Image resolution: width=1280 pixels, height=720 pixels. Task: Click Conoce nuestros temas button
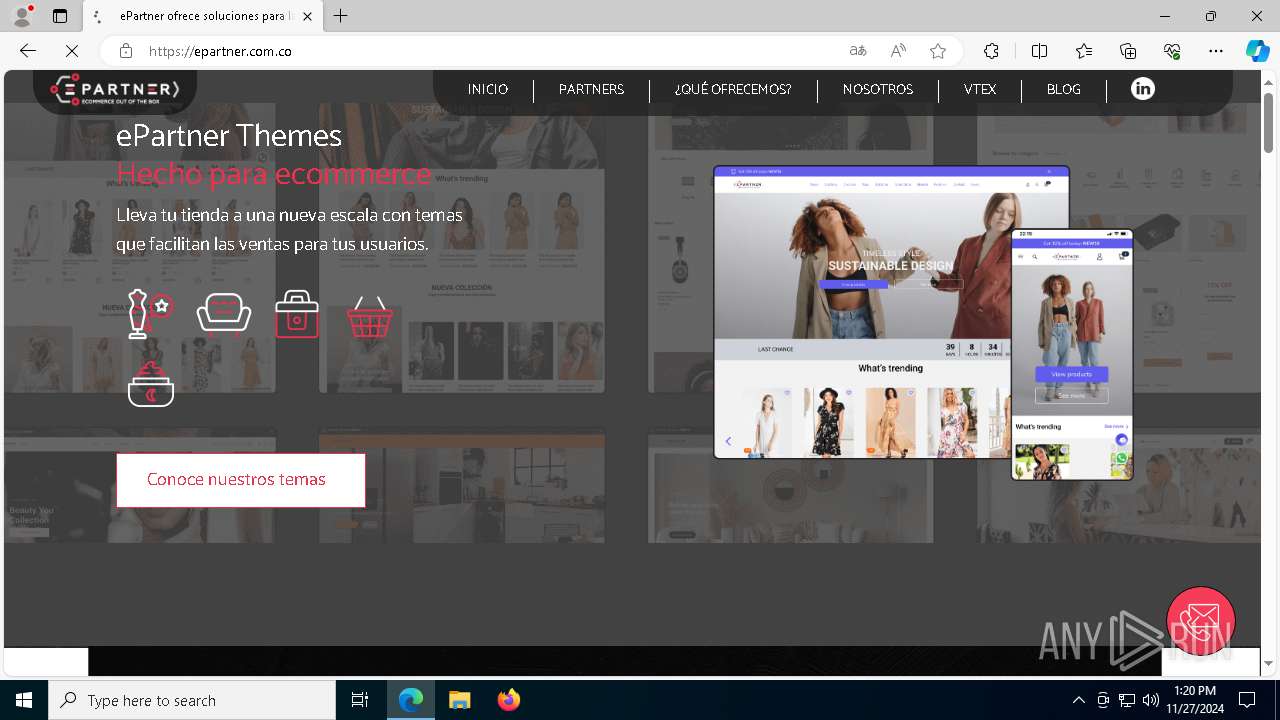(241, 480)
